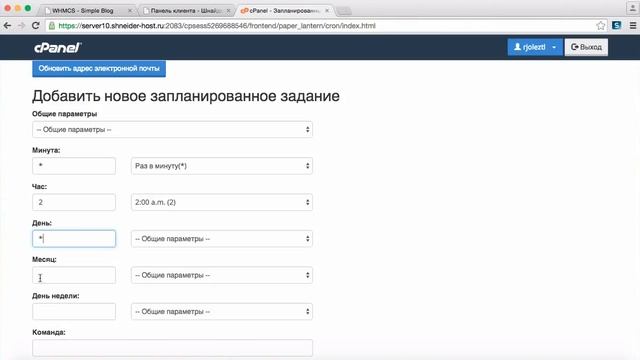
Task: Close the WHMCS Simple Blog tab
Action: point(130,11)
